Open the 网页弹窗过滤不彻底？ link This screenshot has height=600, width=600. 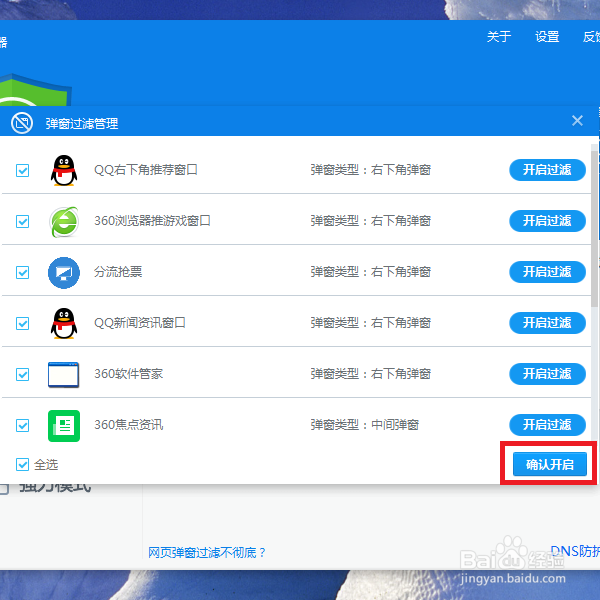(207, 553)
